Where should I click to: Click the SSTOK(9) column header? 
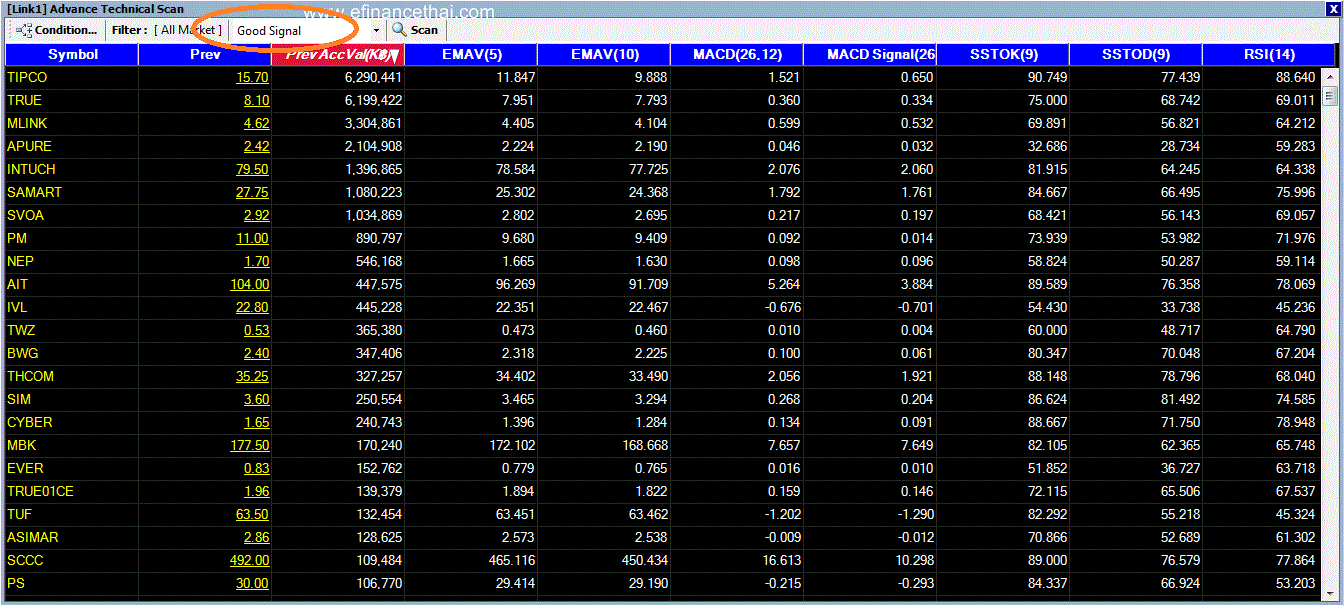click(x=1003, y=54)
